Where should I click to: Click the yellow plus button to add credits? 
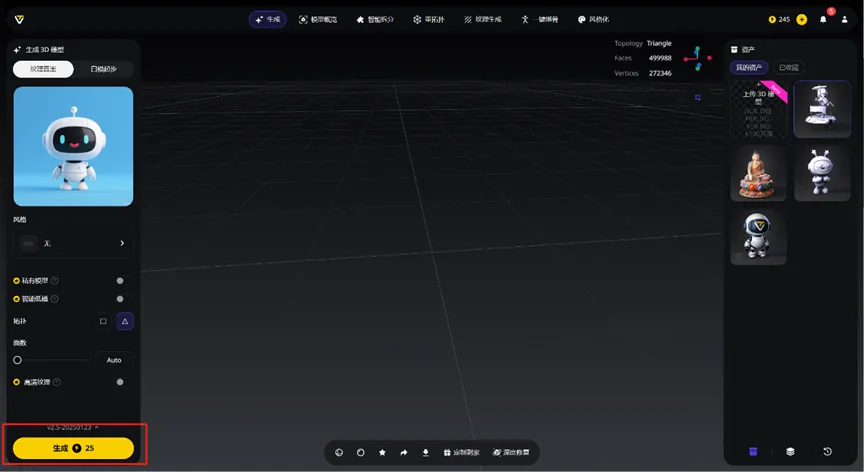pyautogui.click(x=802, y=19)
